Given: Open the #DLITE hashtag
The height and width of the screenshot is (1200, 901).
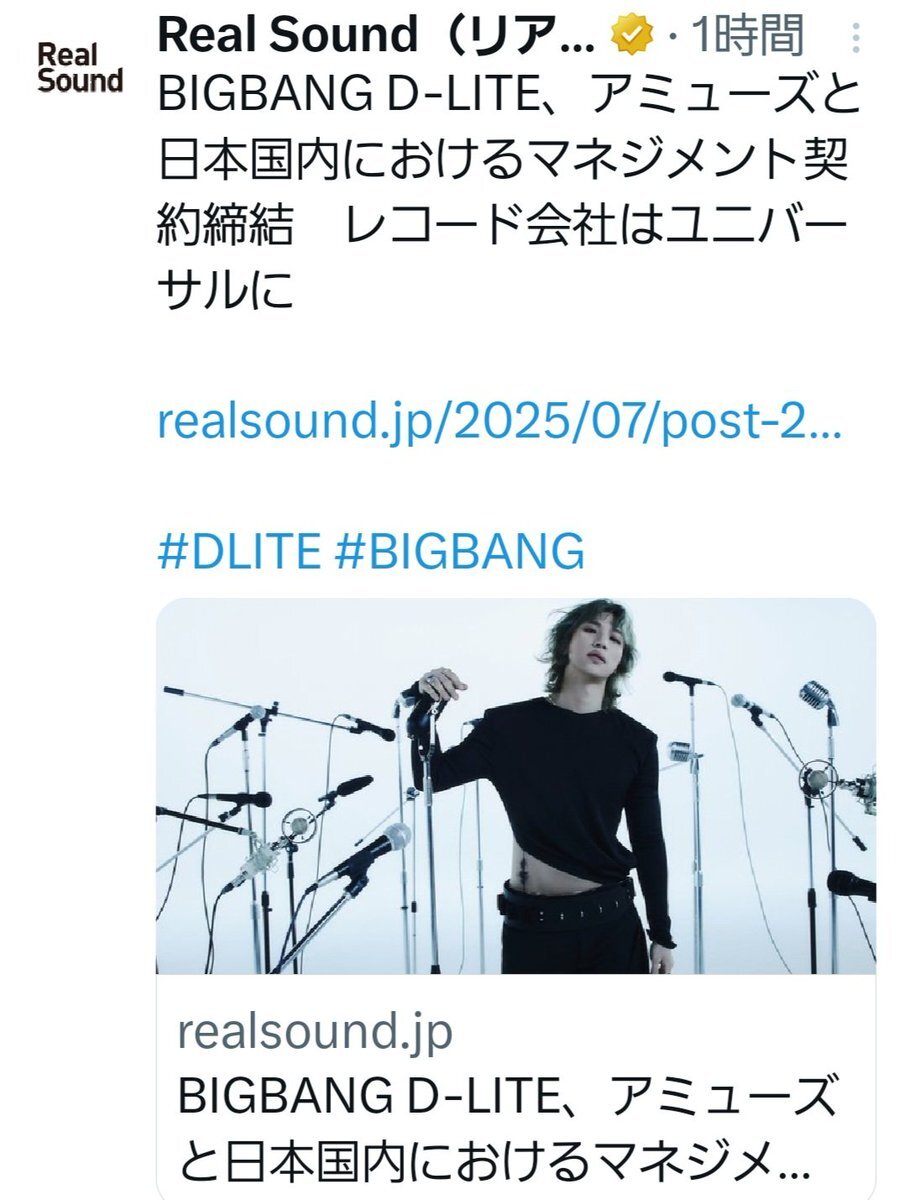Looking at the screenshot, I should click(240, 550).
